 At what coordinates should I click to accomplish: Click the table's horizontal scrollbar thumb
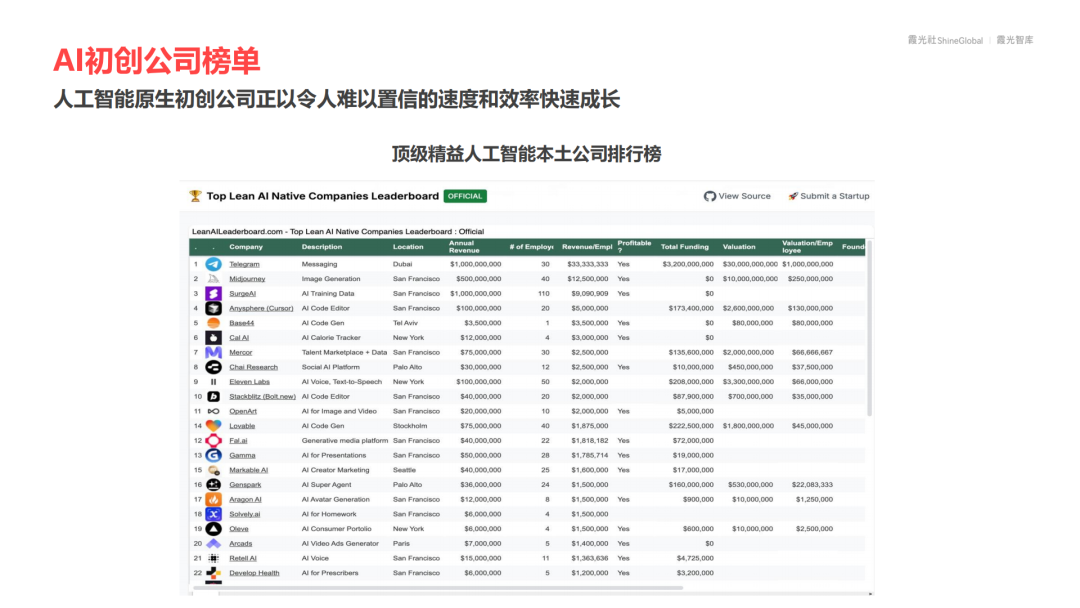(438, 588)
